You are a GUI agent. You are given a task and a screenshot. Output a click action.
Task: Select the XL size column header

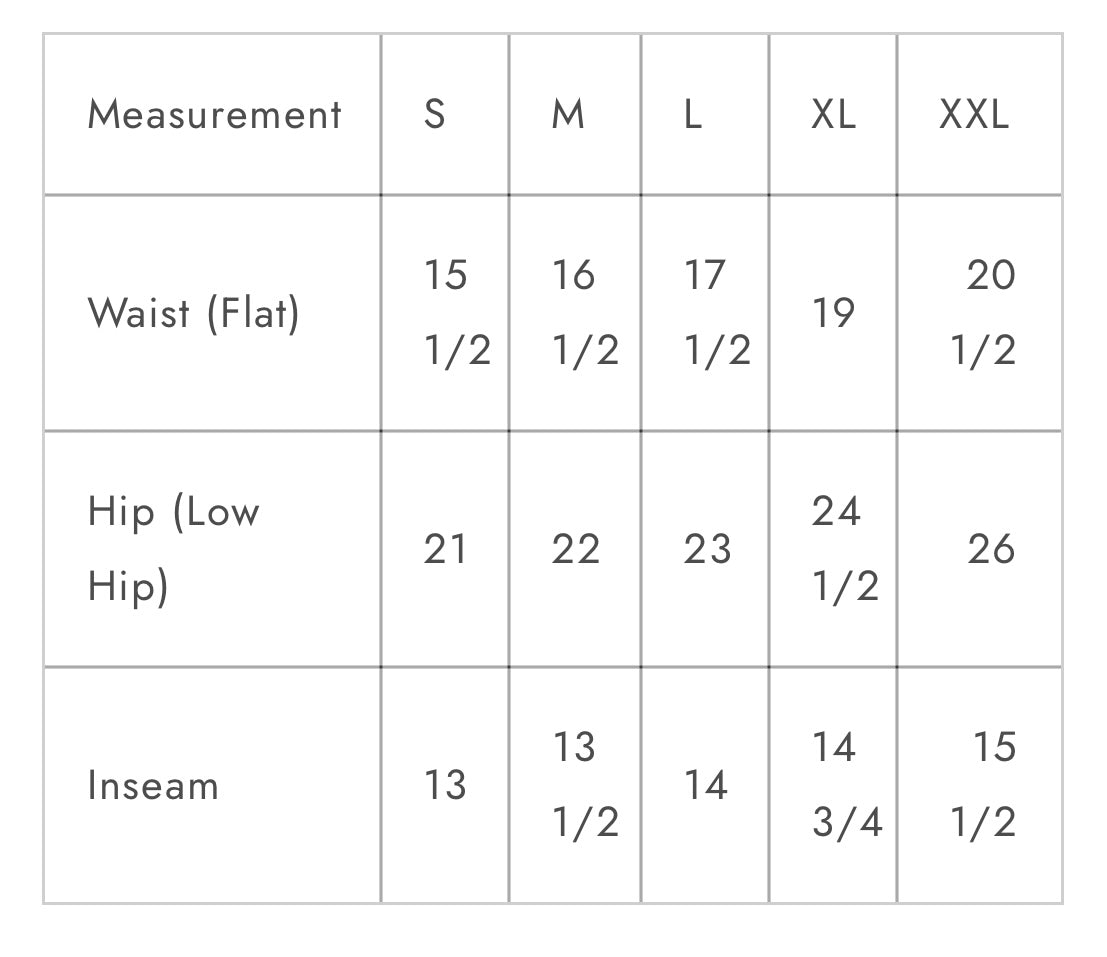click(833, 114)
